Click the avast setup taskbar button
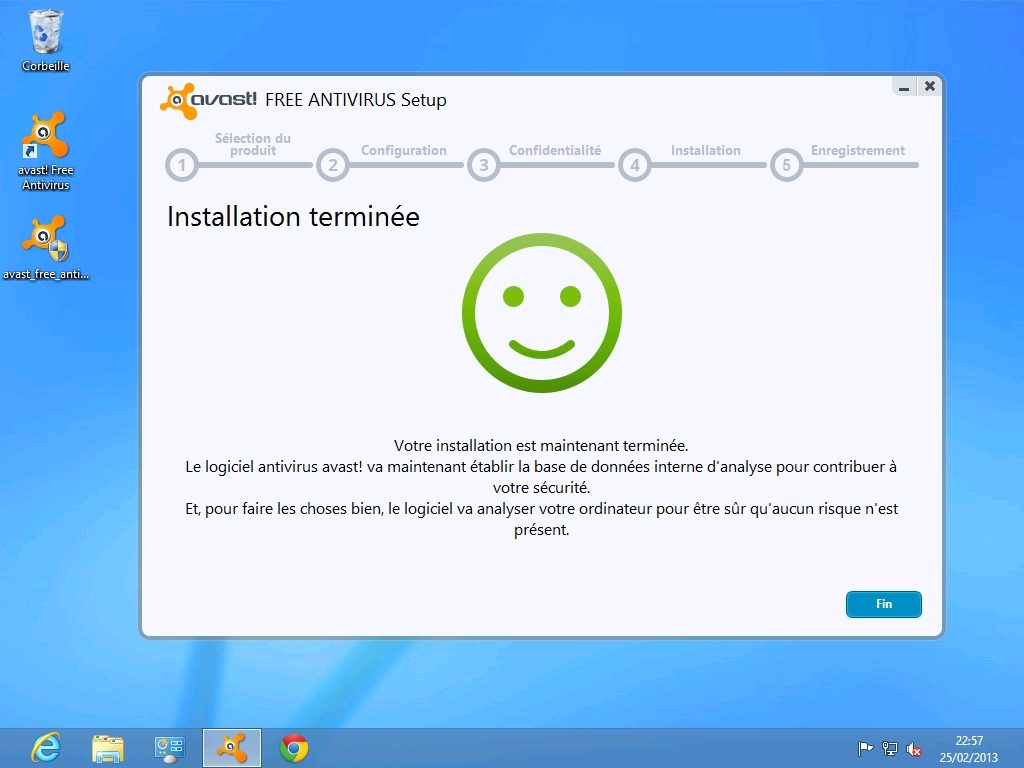Screen dimensions: 1024x768 click(x=232, y=747)
